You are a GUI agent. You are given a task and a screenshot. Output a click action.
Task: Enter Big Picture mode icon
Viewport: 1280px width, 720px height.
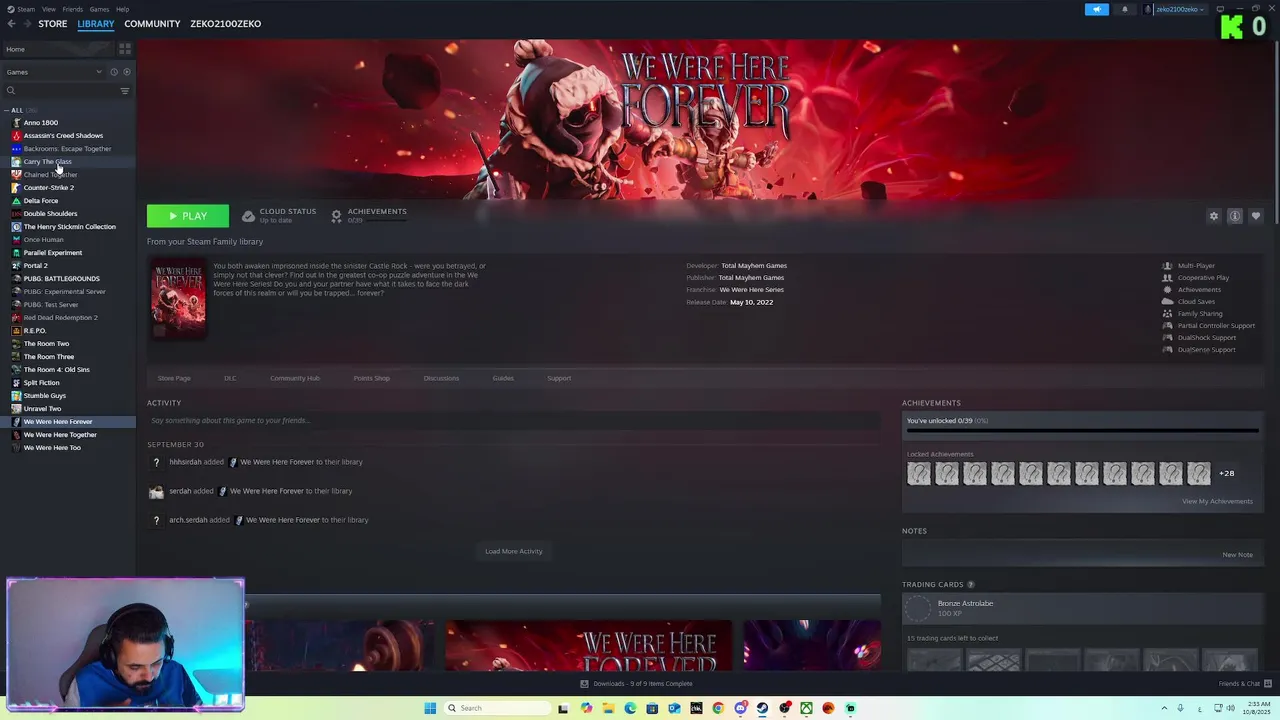pos(1220,9)
